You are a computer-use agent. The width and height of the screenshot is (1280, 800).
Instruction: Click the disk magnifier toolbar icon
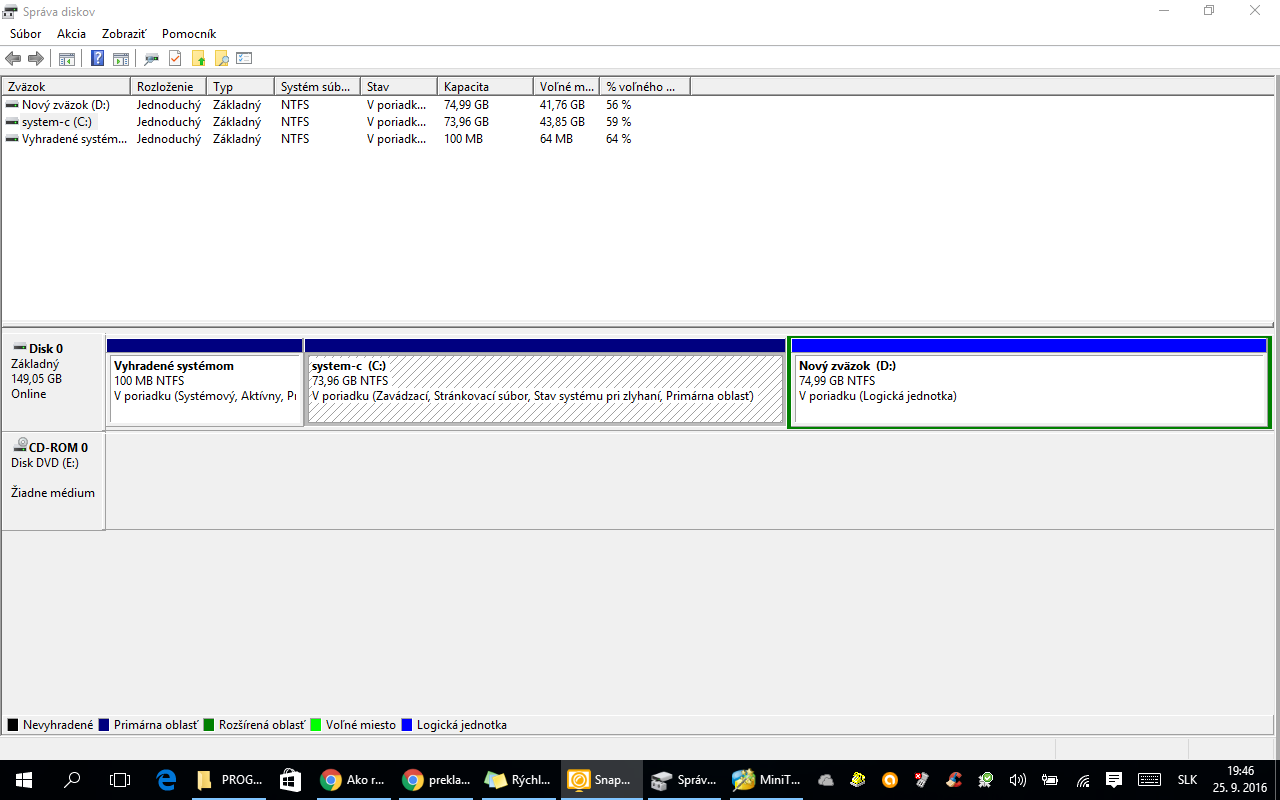click(152, 59)
